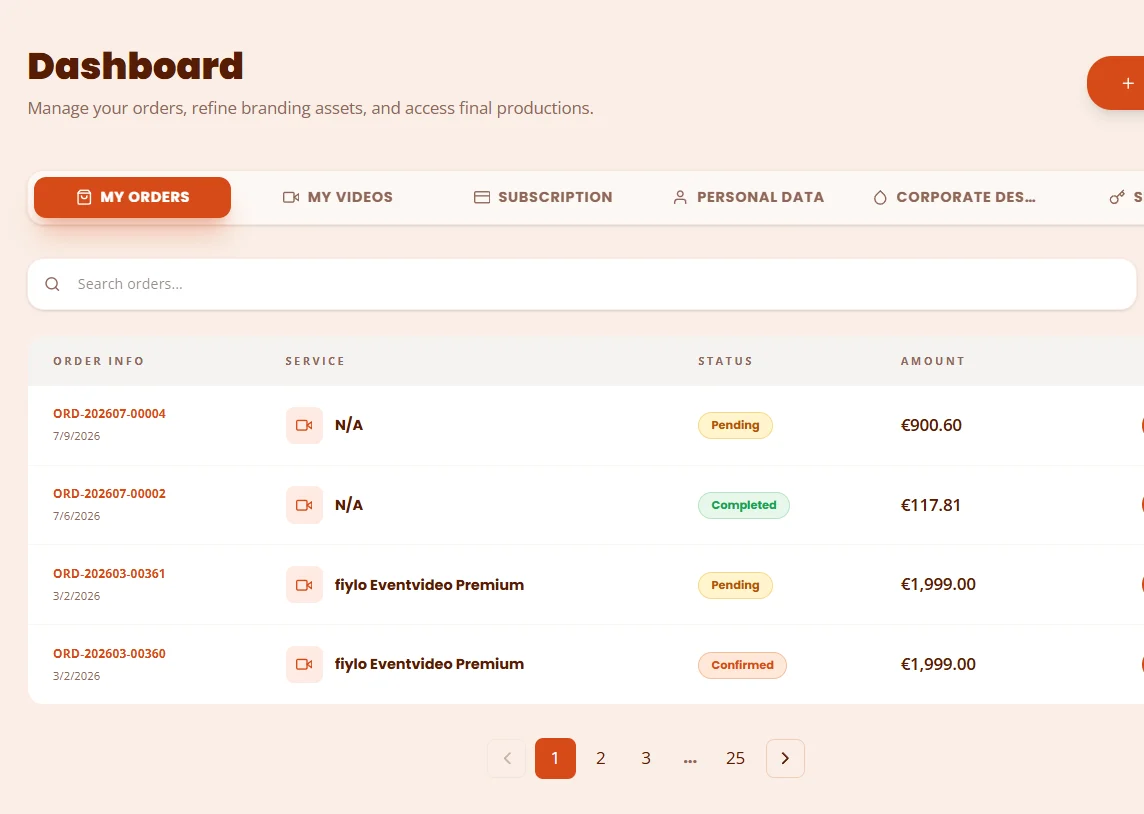Click the Status column header
This screenshot has height=814, width=1144.
coord(725,361)
